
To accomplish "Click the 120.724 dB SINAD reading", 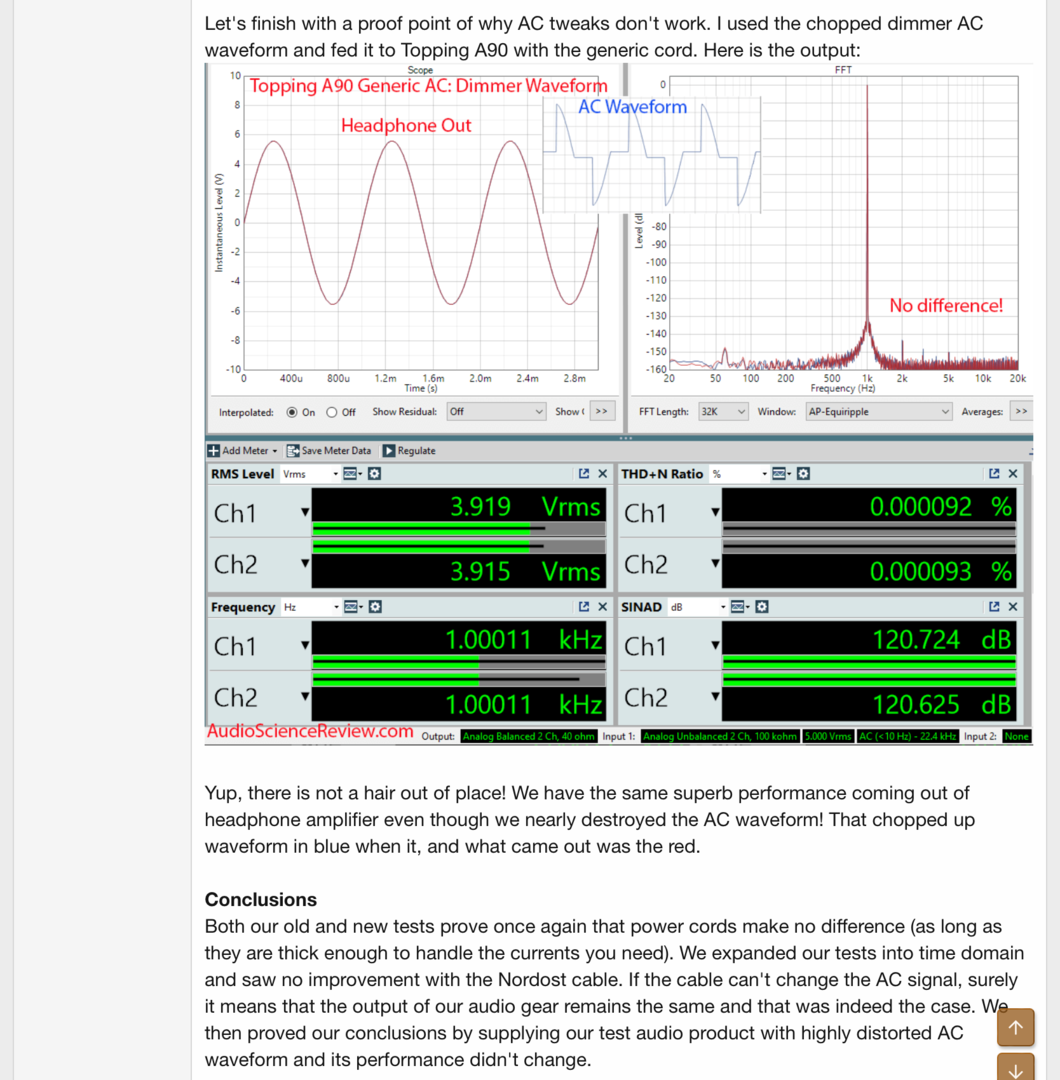I will (942, 640).
